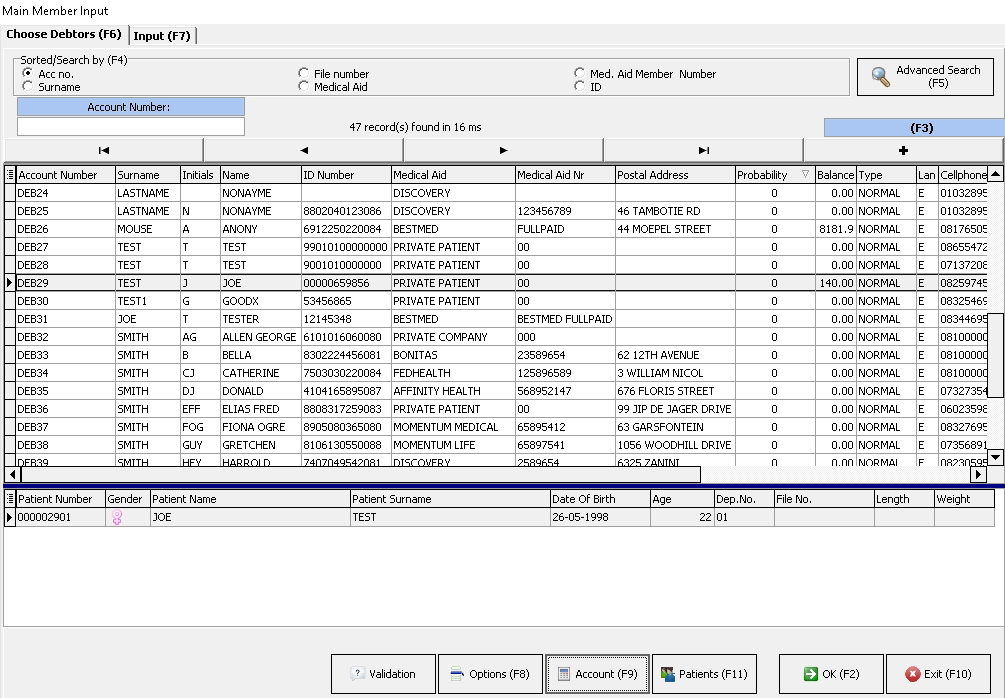This screenshot has width=1005, height=698.
Task: Click the Exit (F10) button
Action: point(938,674)
